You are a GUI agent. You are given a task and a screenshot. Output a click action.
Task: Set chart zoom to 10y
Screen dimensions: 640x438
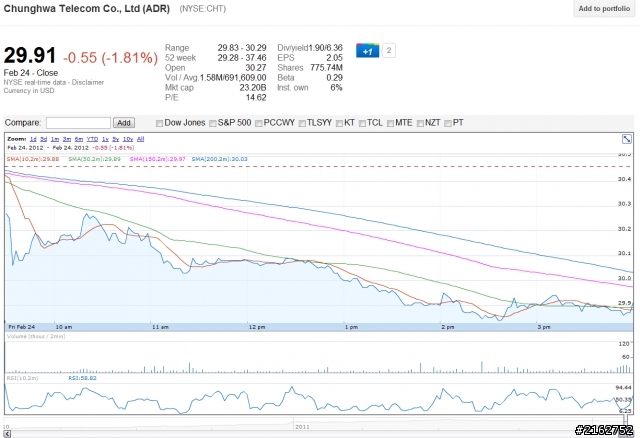(128, 139)
